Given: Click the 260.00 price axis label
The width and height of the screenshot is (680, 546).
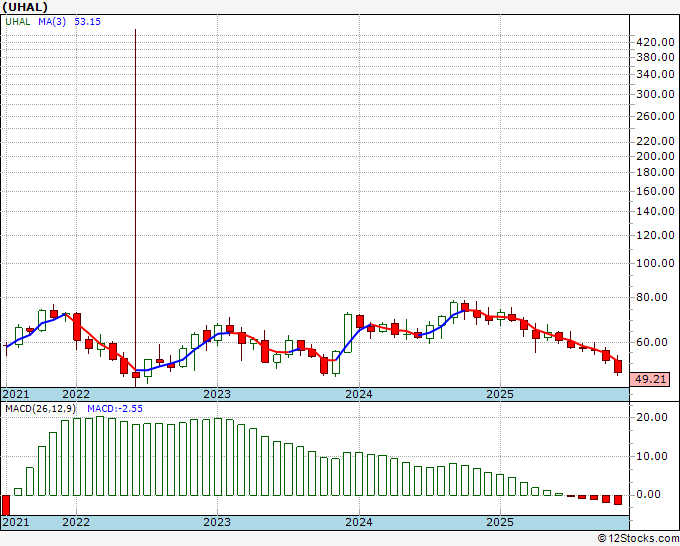Looking at the screenshot, I should pos(655,116).
